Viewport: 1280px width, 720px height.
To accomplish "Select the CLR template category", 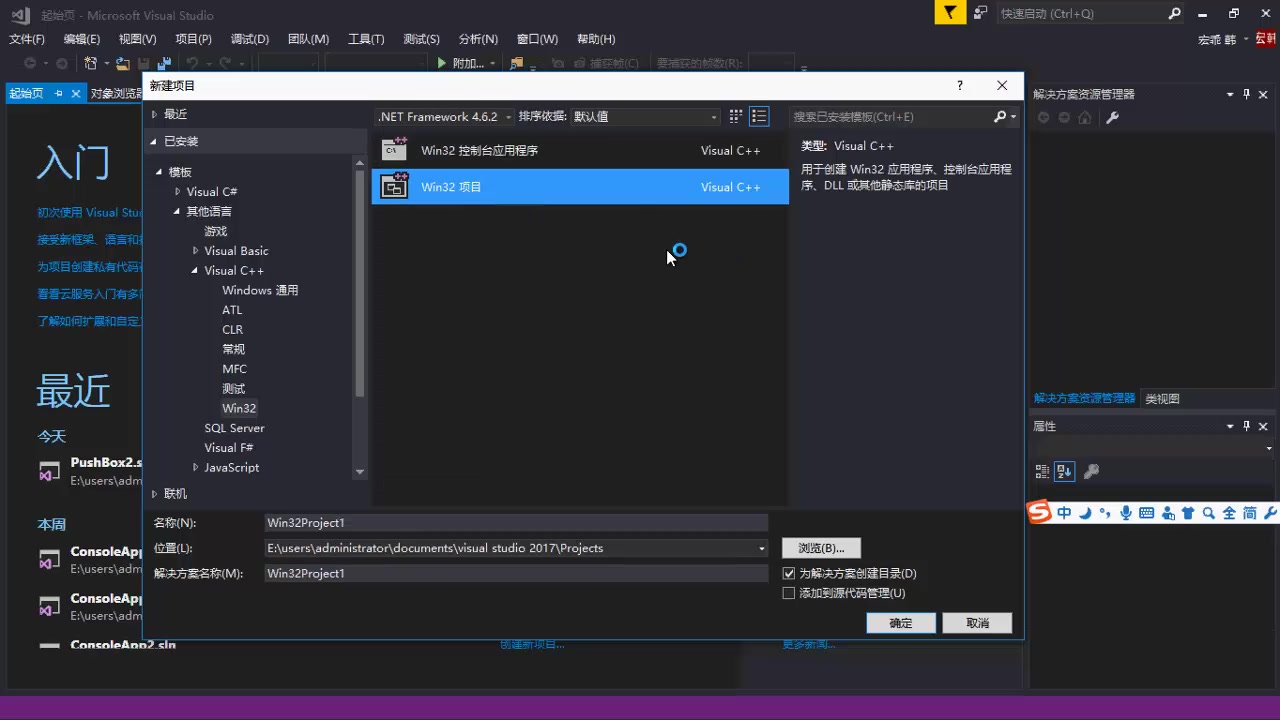I will pyautogui.click(x=232, y=330).
